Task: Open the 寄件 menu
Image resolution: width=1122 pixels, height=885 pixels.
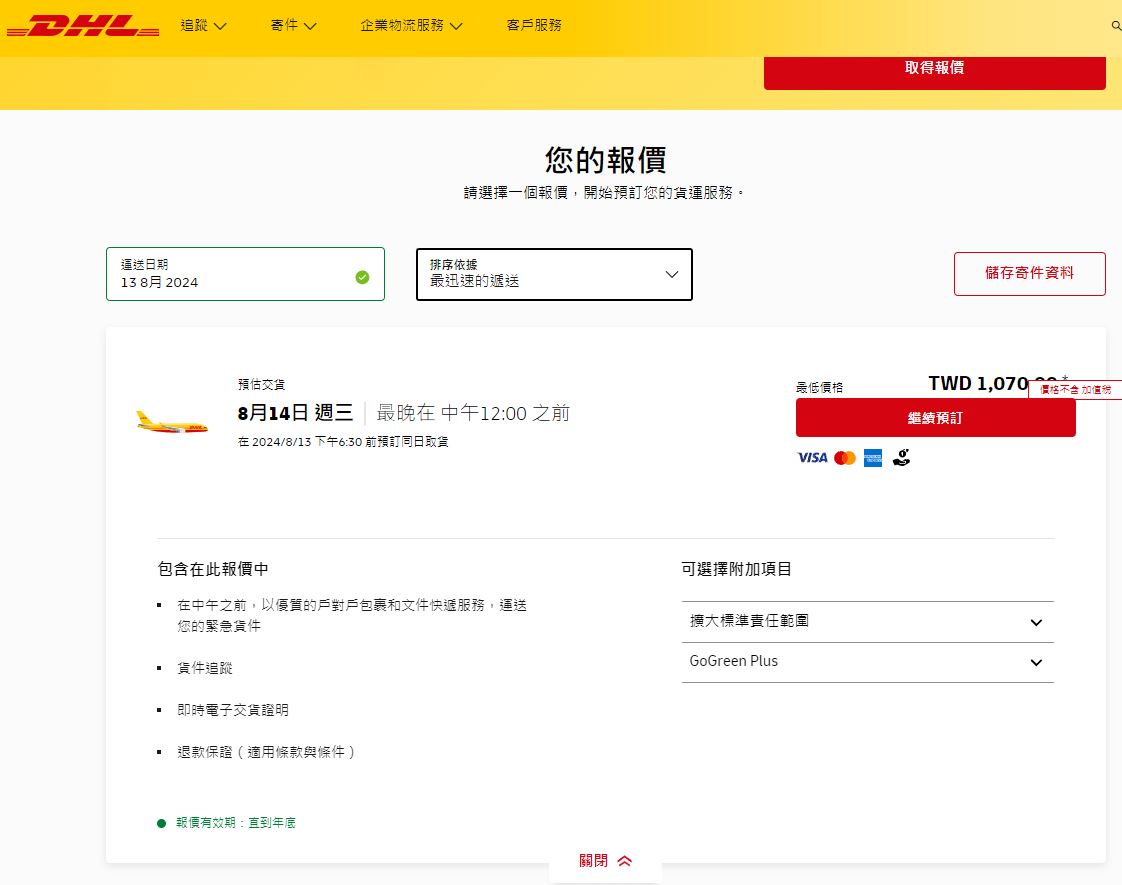Action: tap(293, 26)
